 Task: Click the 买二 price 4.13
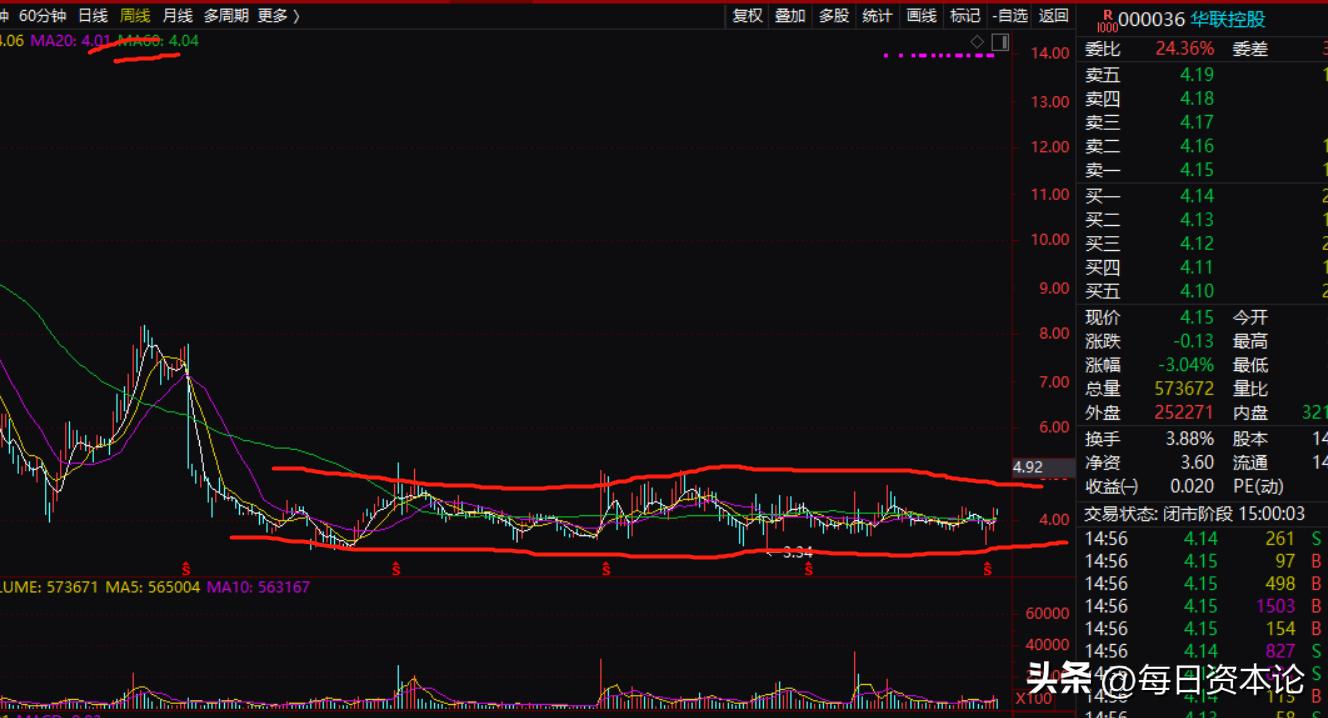(x=1196, y=219)
